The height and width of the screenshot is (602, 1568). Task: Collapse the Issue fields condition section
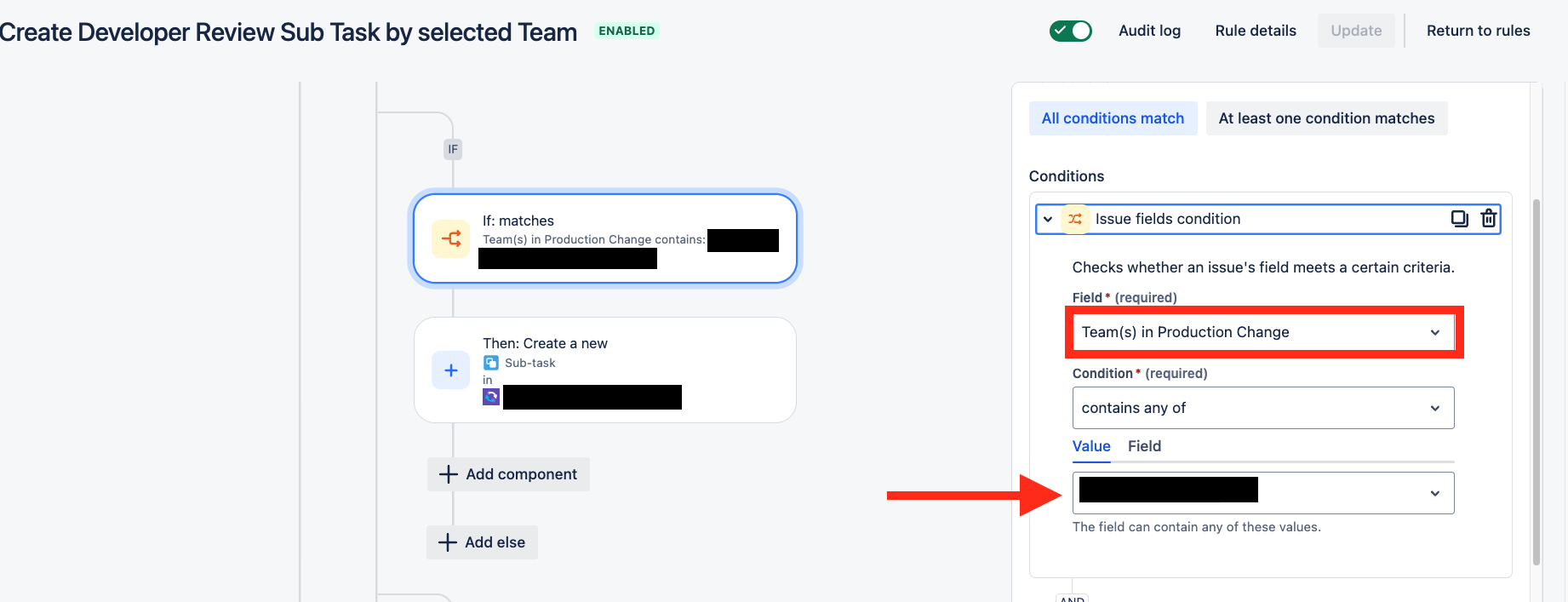tap(1048, 219)
